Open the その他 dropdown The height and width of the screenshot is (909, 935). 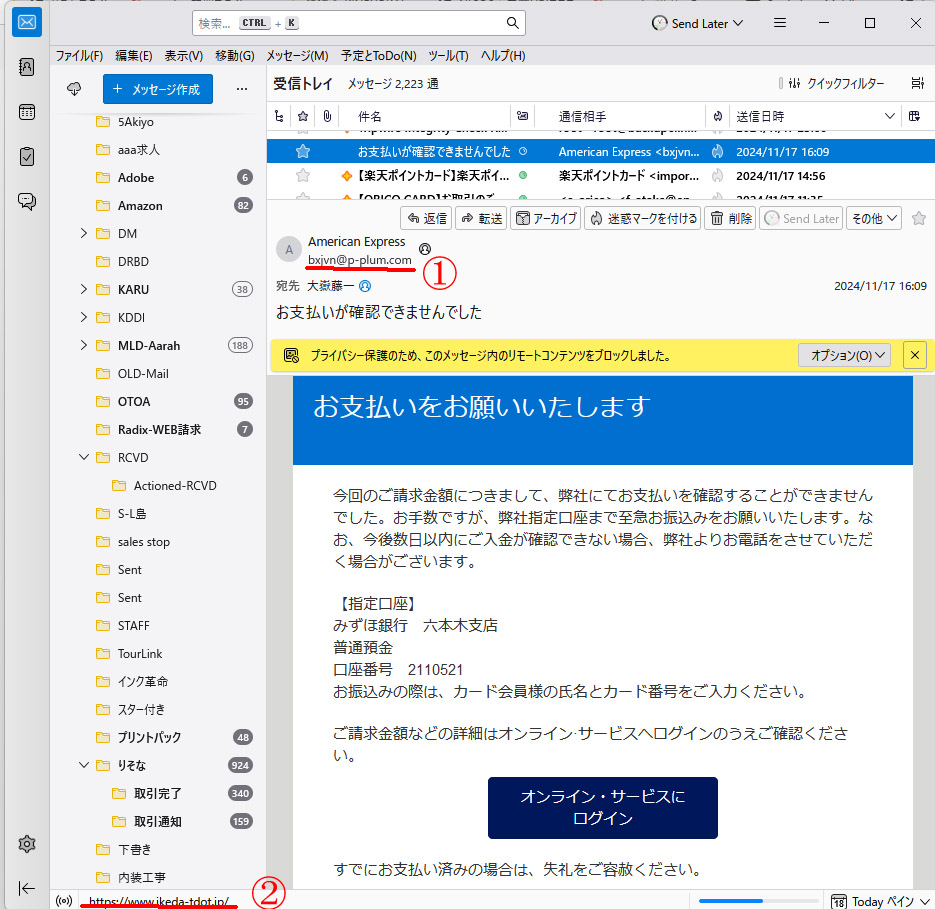tap(874, 218)
